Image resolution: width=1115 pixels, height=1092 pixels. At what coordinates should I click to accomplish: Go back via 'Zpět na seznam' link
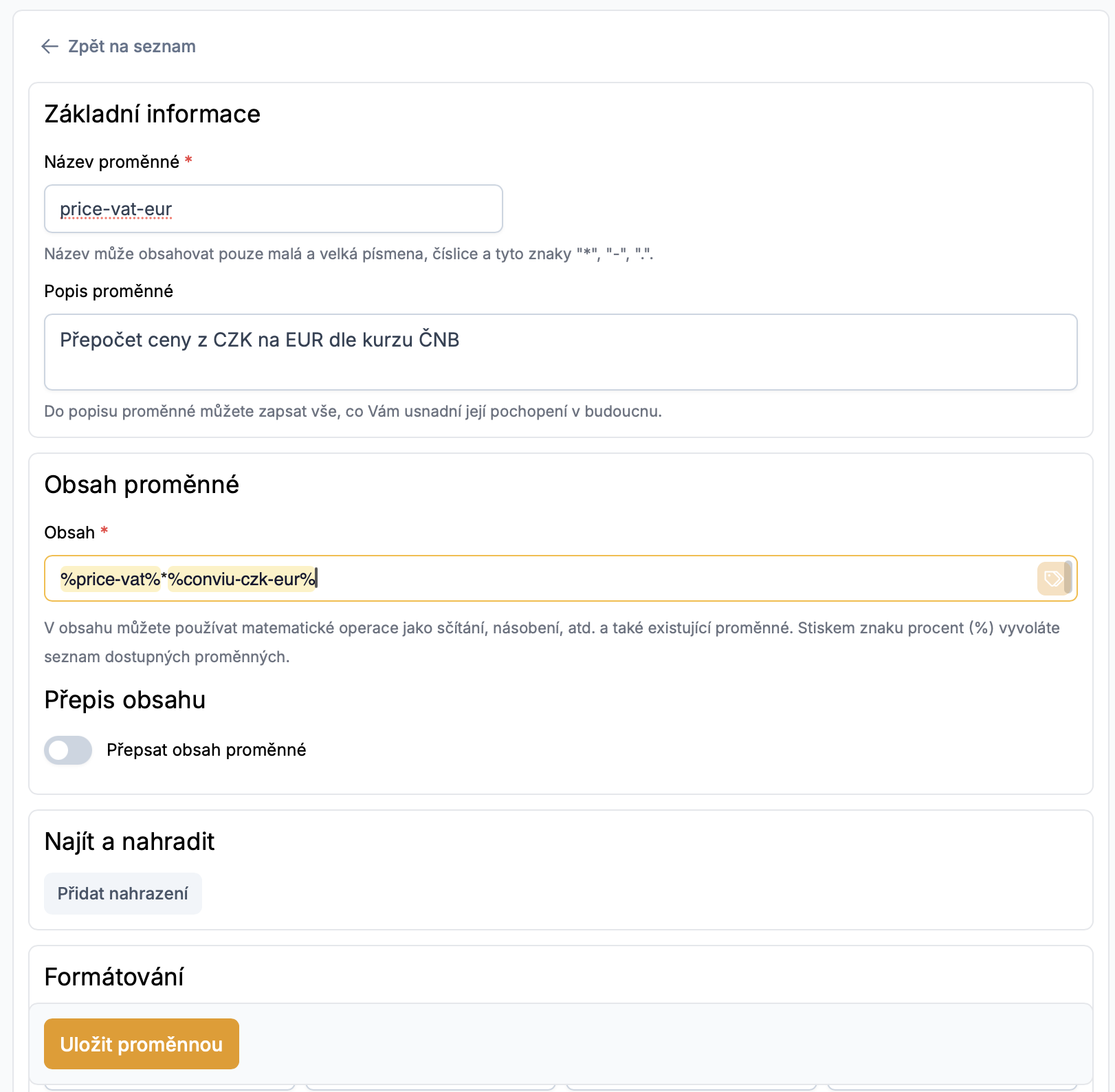pos(131,47)
